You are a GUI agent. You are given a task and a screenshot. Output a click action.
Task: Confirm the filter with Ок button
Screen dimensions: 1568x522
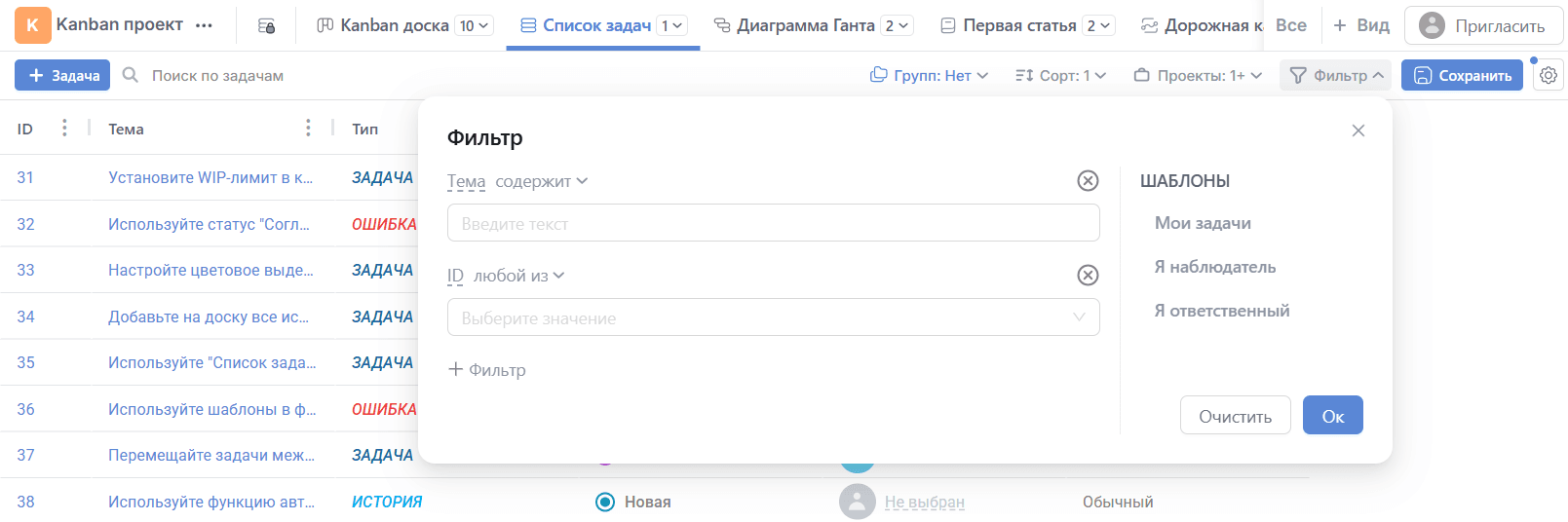[x=1332, y=416]
